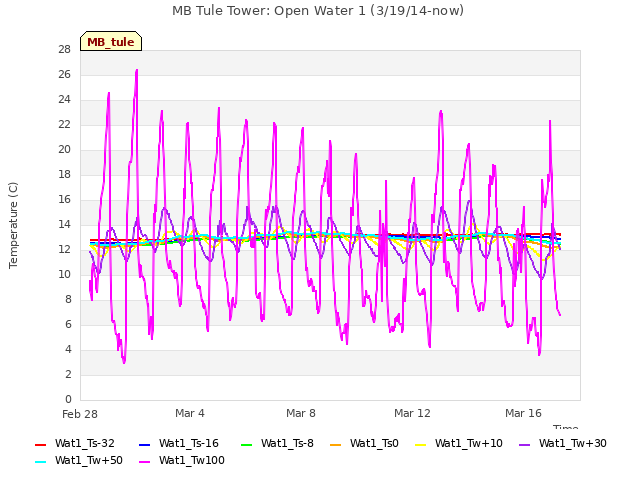Click the blue Wat1_Ts-16 legend swatch

point(144,444)
